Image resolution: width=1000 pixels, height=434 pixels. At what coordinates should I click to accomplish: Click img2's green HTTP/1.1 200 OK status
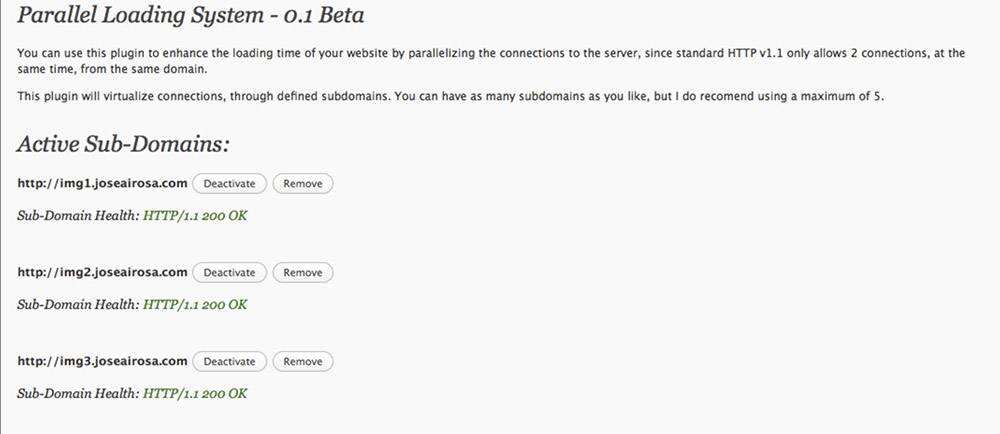[x=195, y=304]
